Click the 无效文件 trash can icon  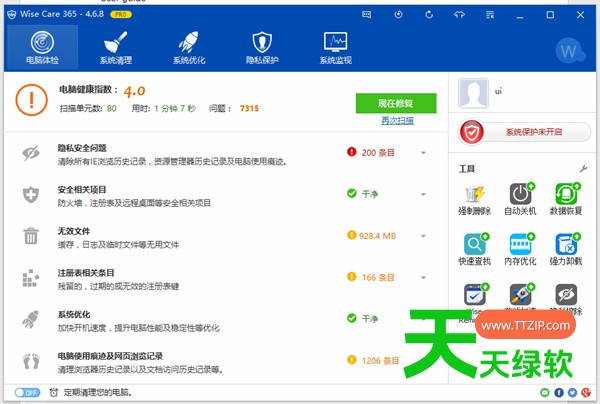coord(31,236)
